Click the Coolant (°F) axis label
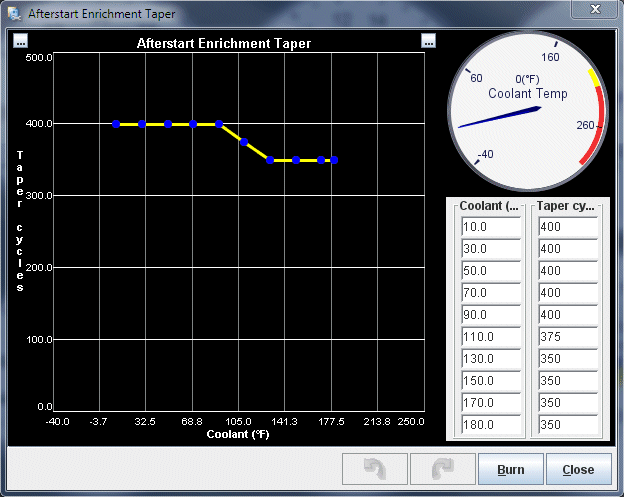 (x=238, y=434)
